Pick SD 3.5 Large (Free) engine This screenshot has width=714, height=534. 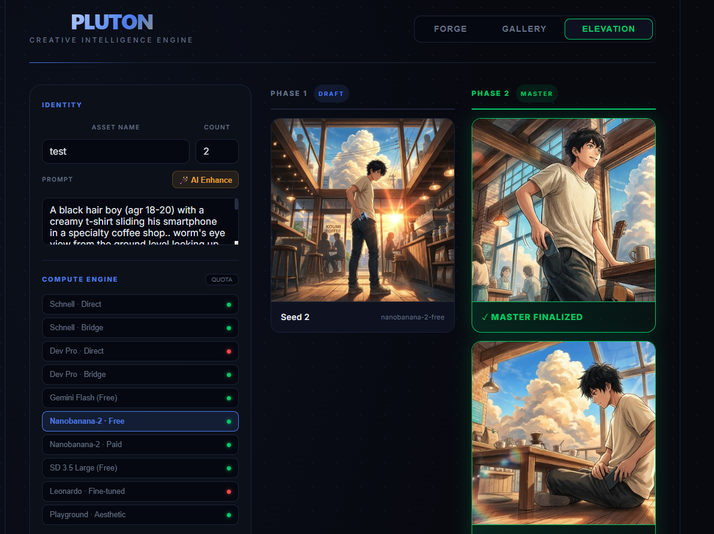pyautogui.click(x=140, y=468)
